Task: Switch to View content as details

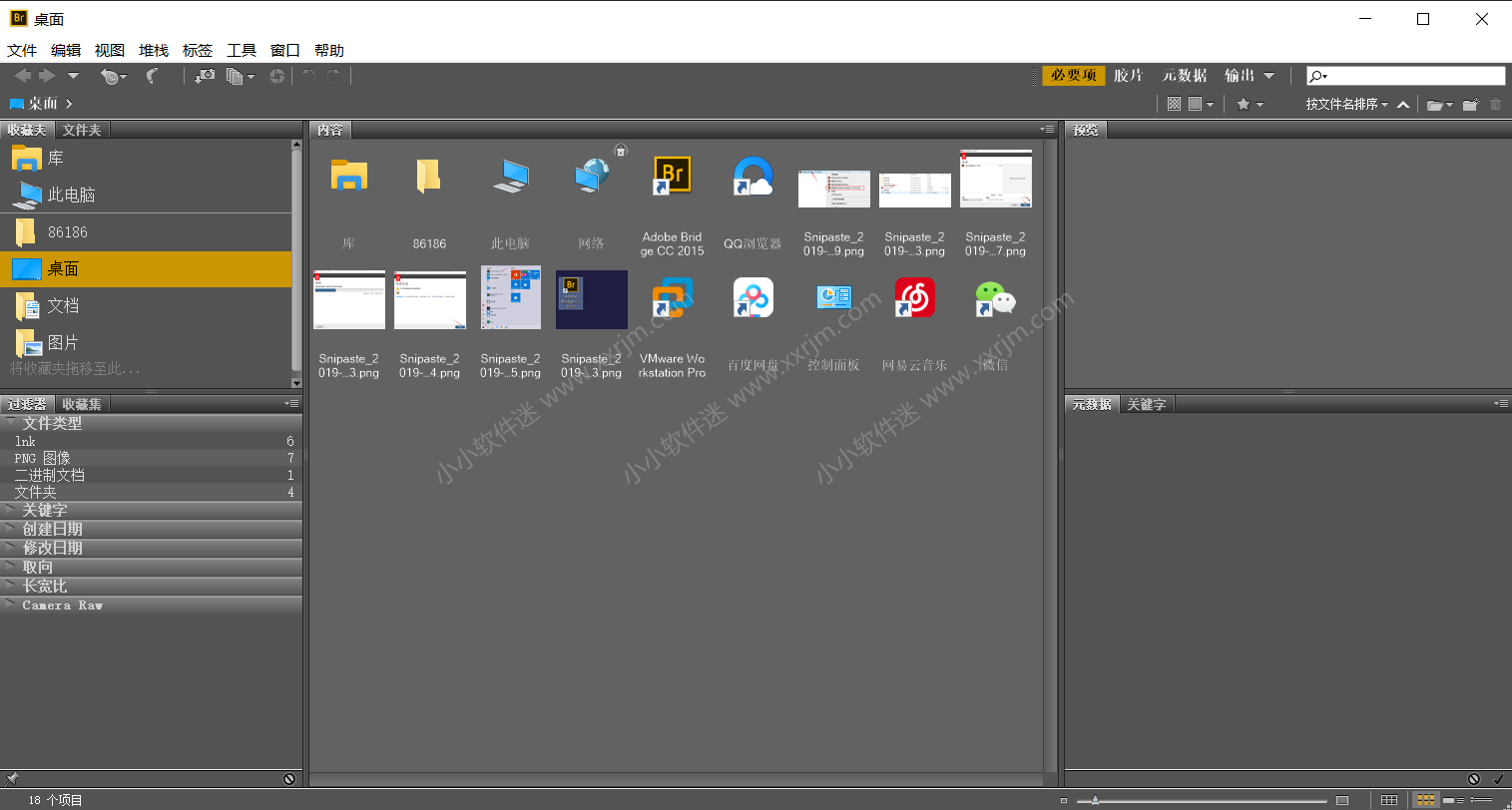Action: pos(1452,800)
